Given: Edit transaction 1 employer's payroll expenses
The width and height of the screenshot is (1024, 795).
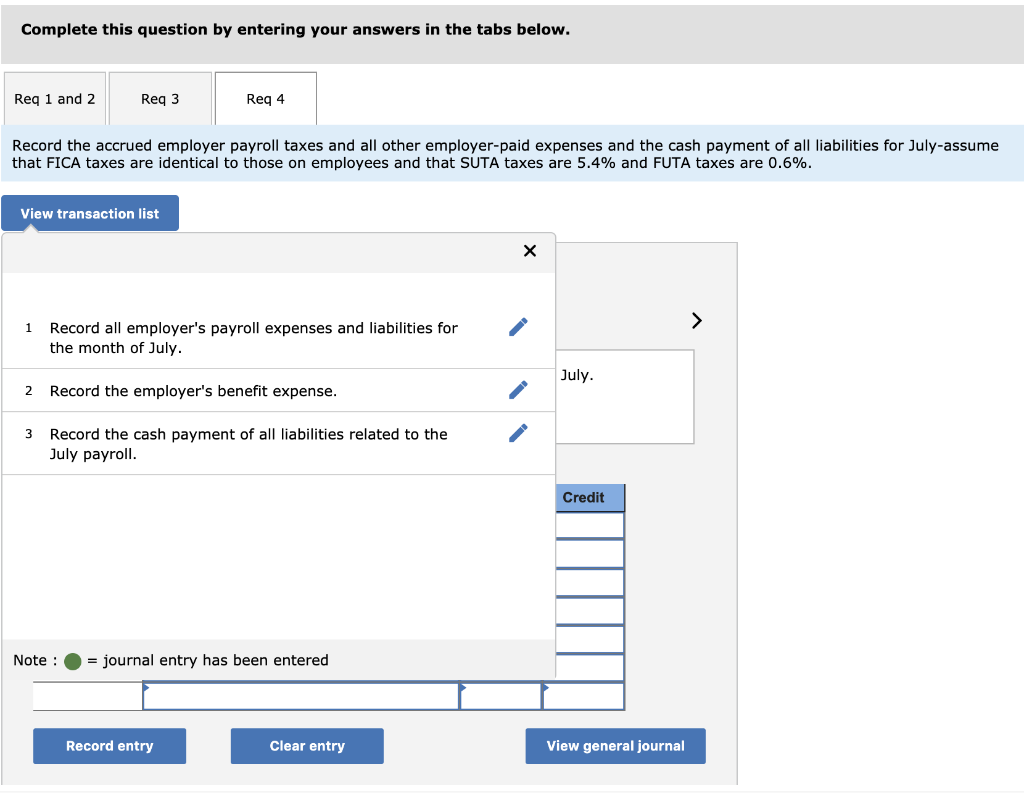Looking at the screenshot, I should [518, 327].
